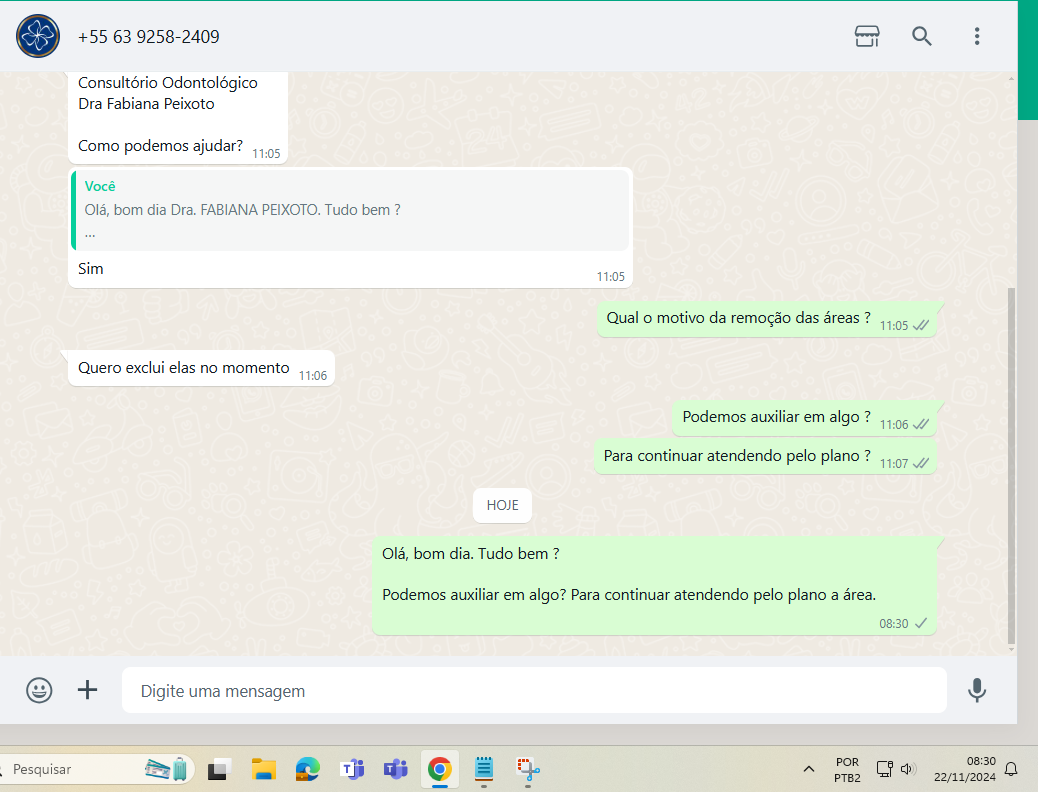This screenshot has width=1038, height=792.
Task: Open the contact's profile picture avatar
Action: click(38, 36)
